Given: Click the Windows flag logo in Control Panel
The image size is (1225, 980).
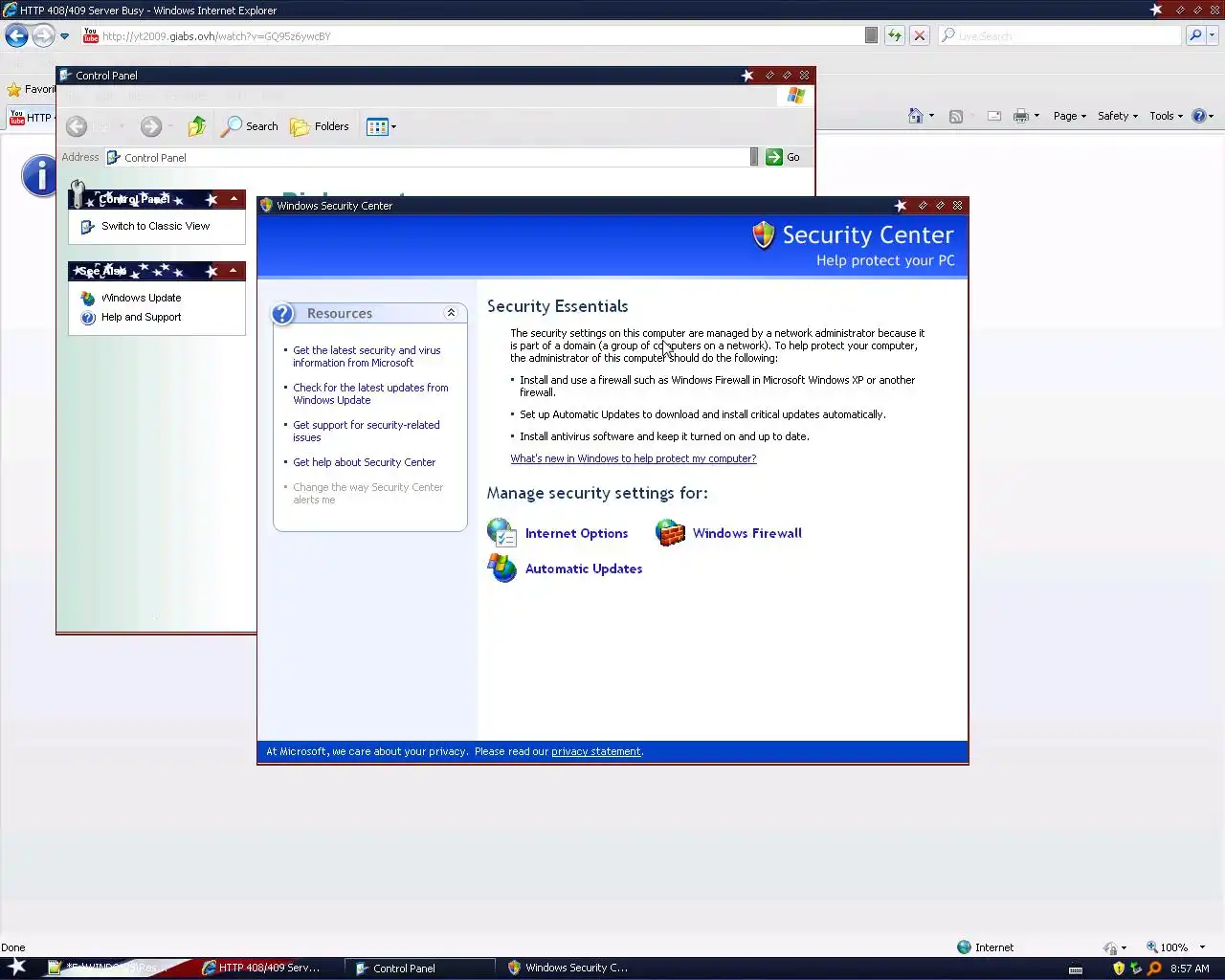Looking at the screenshot, I should point(796,96).
